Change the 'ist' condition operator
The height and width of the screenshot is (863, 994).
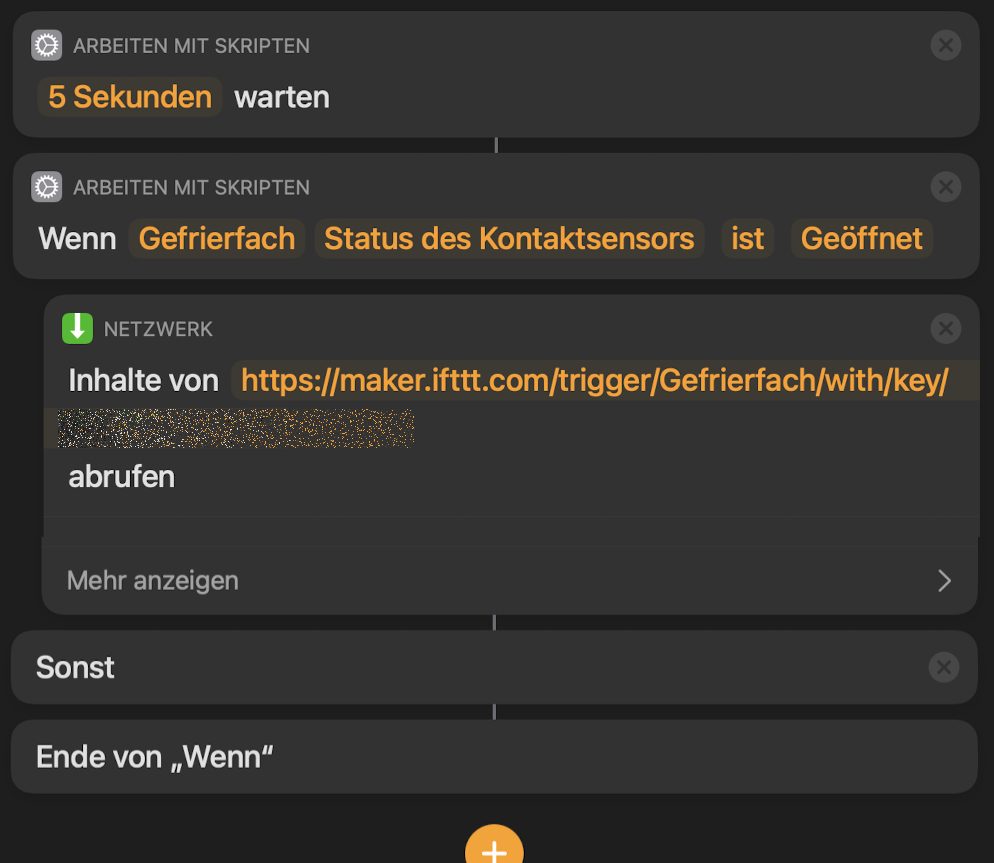coord(747,239)
